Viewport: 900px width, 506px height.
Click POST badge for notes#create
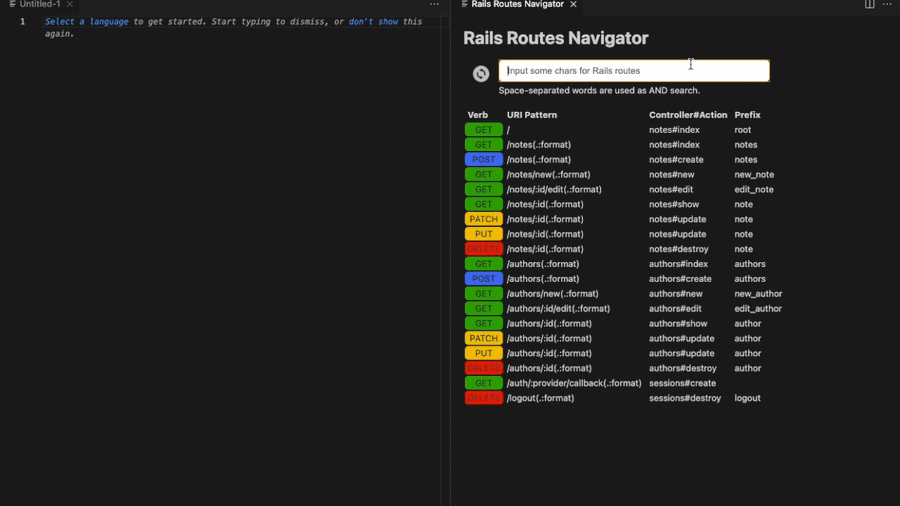point(483,159)
